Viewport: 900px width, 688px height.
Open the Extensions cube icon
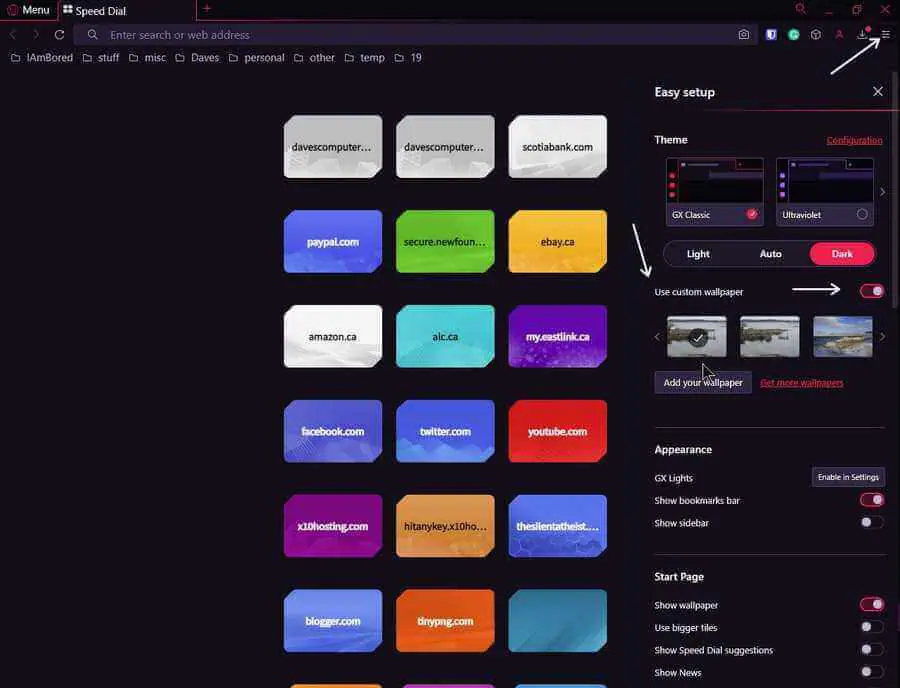tap(816, 35)
